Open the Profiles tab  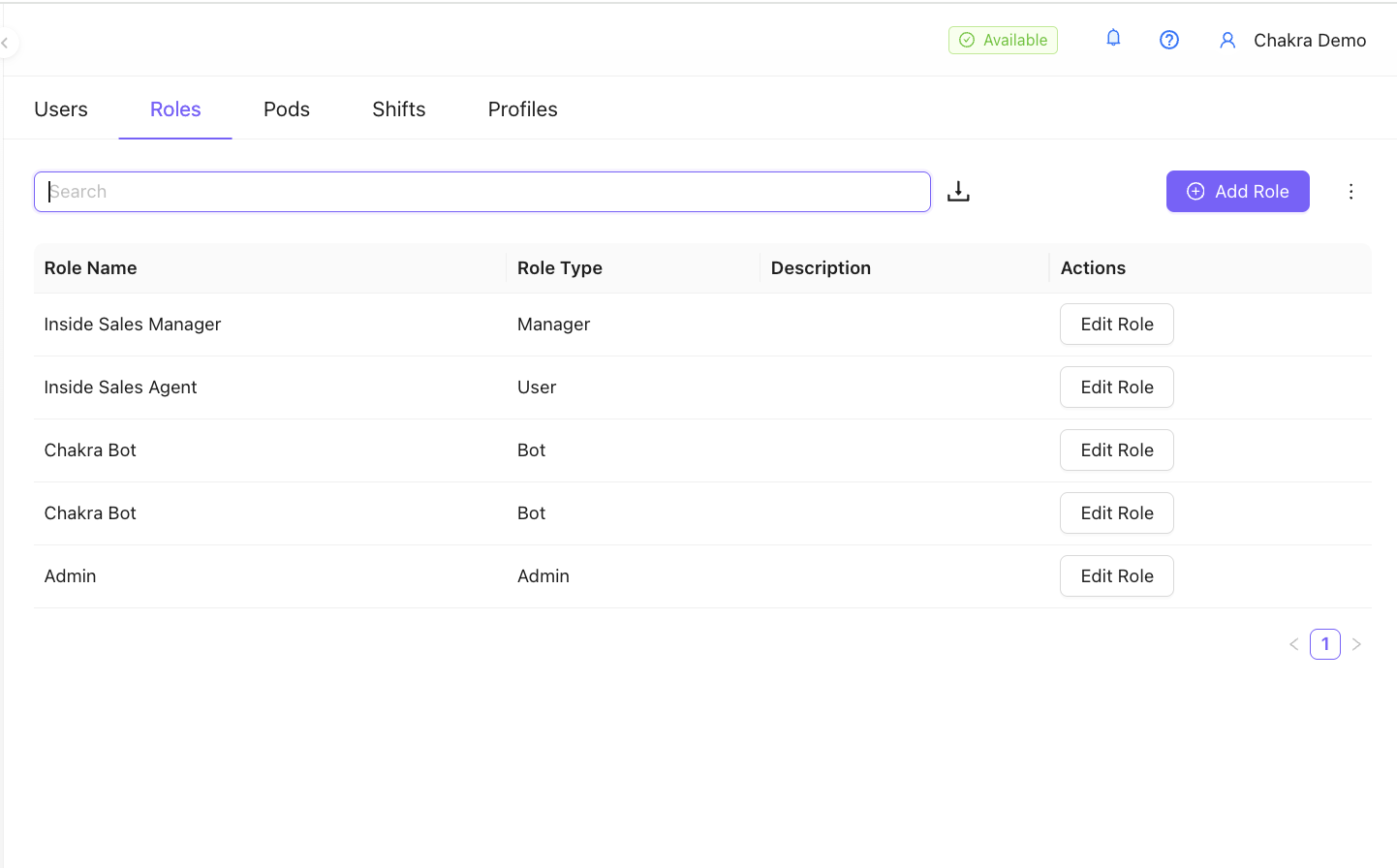[523, 109]
